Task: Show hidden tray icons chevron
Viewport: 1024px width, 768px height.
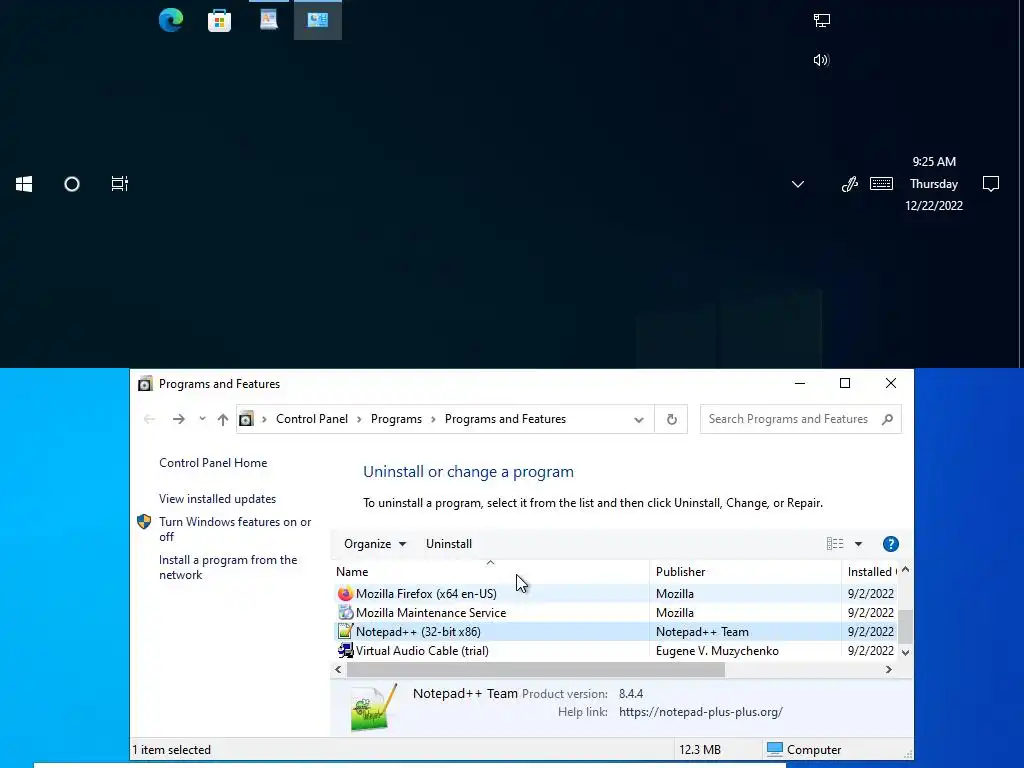Action: click(x=797, y=184)
